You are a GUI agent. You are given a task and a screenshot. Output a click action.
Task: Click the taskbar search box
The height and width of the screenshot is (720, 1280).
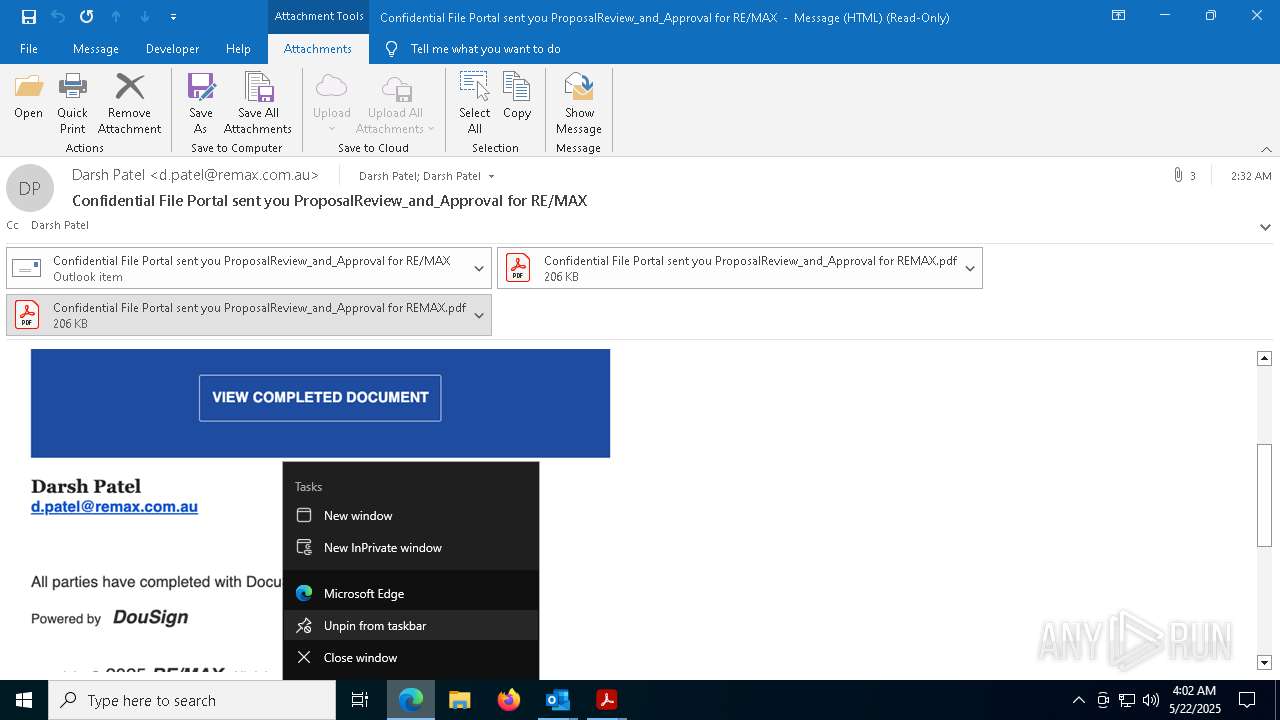[192, 700]
